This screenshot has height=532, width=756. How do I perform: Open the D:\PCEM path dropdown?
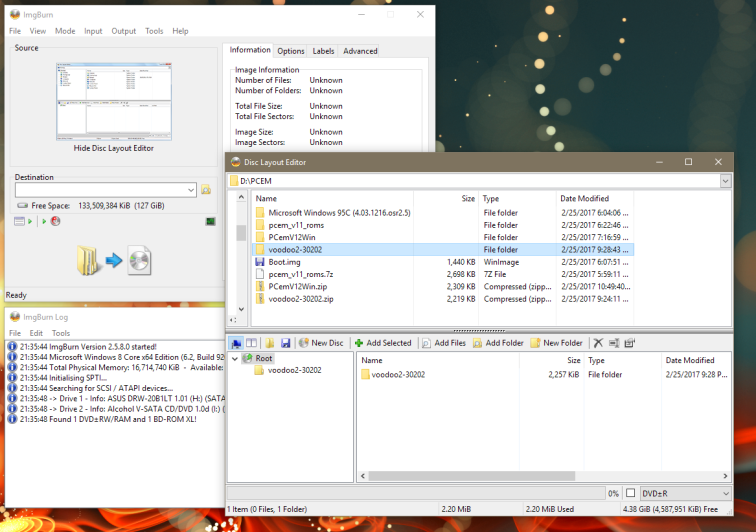tap(725, 181)
